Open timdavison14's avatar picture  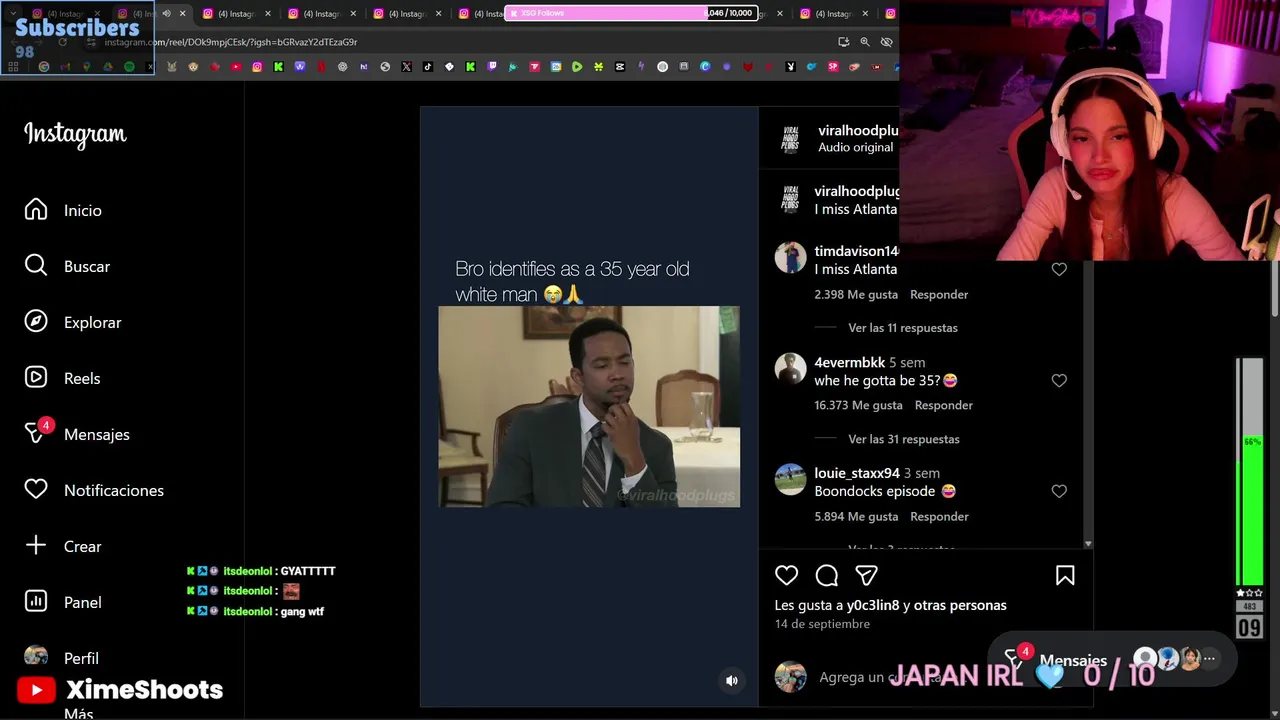[790, 258]
